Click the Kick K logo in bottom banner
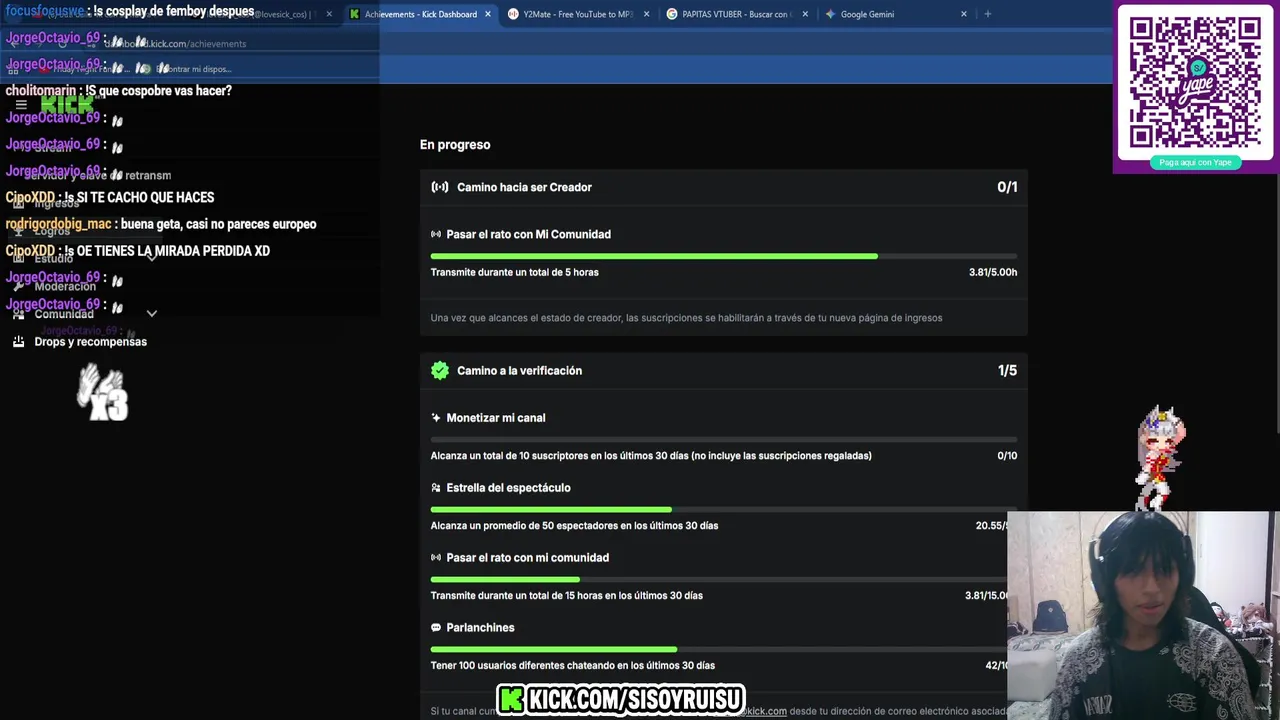This screenshot has width=1280, height=720. tap(512, 699)
